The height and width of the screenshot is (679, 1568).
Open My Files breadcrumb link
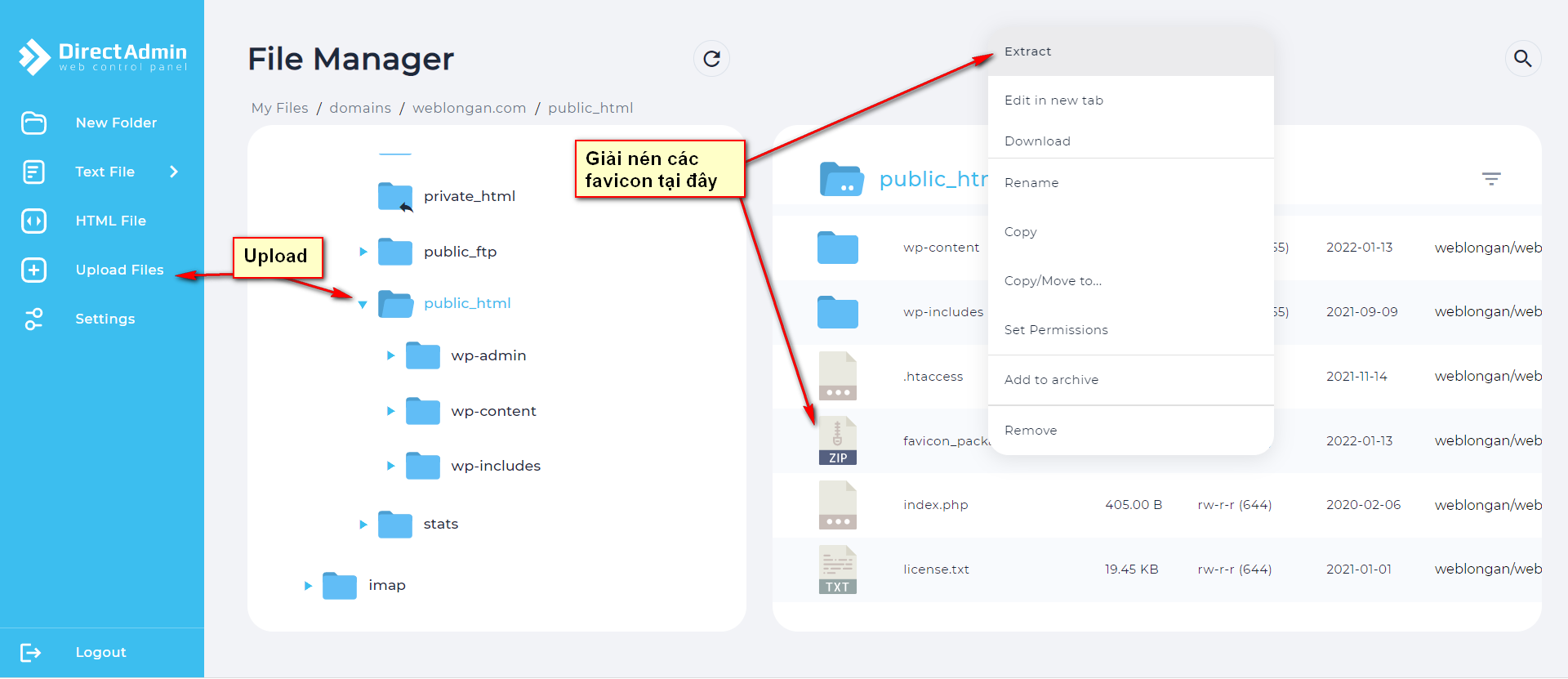[279, 108]
